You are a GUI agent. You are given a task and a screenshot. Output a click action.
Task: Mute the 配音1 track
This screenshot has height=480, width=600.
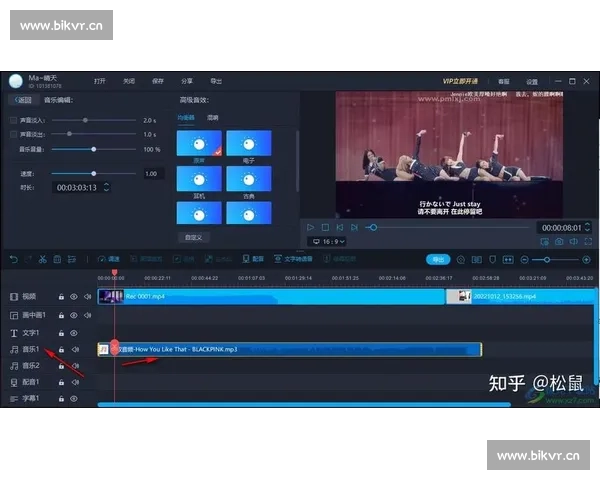click(x=75, y=382)
